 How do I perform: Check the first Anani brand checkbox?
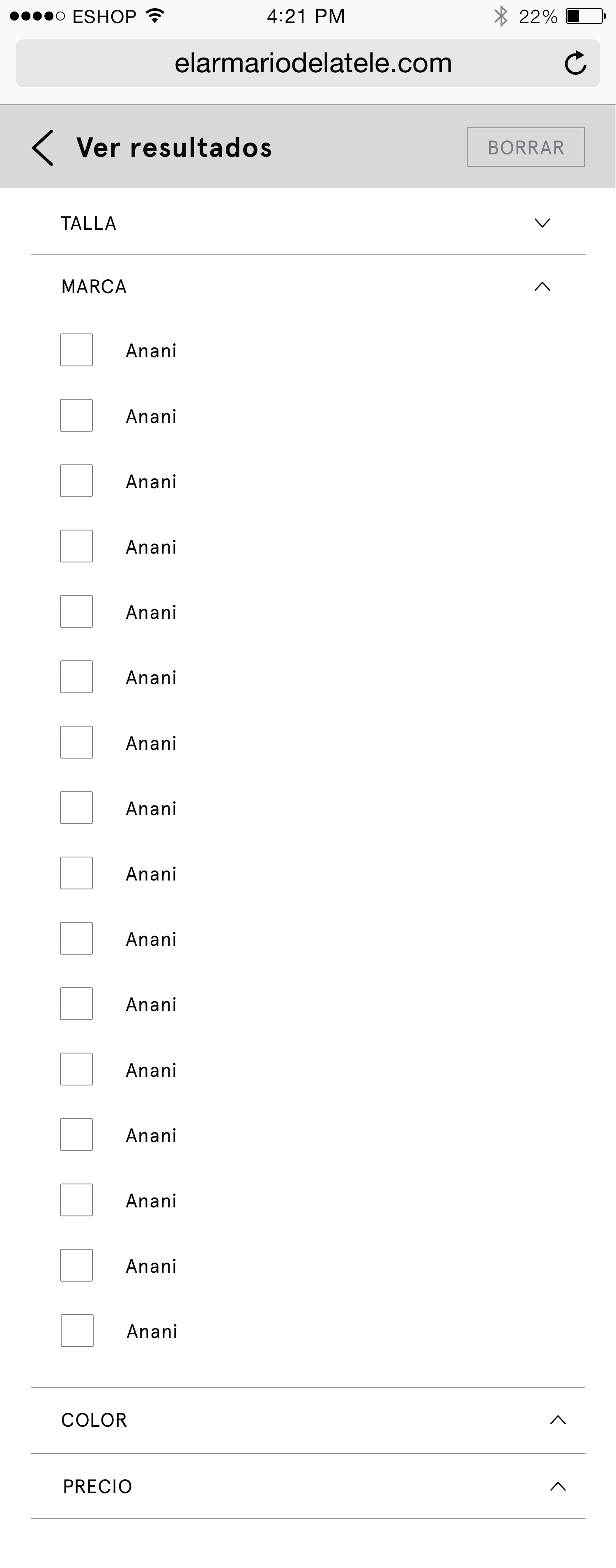tap(76, 350)
